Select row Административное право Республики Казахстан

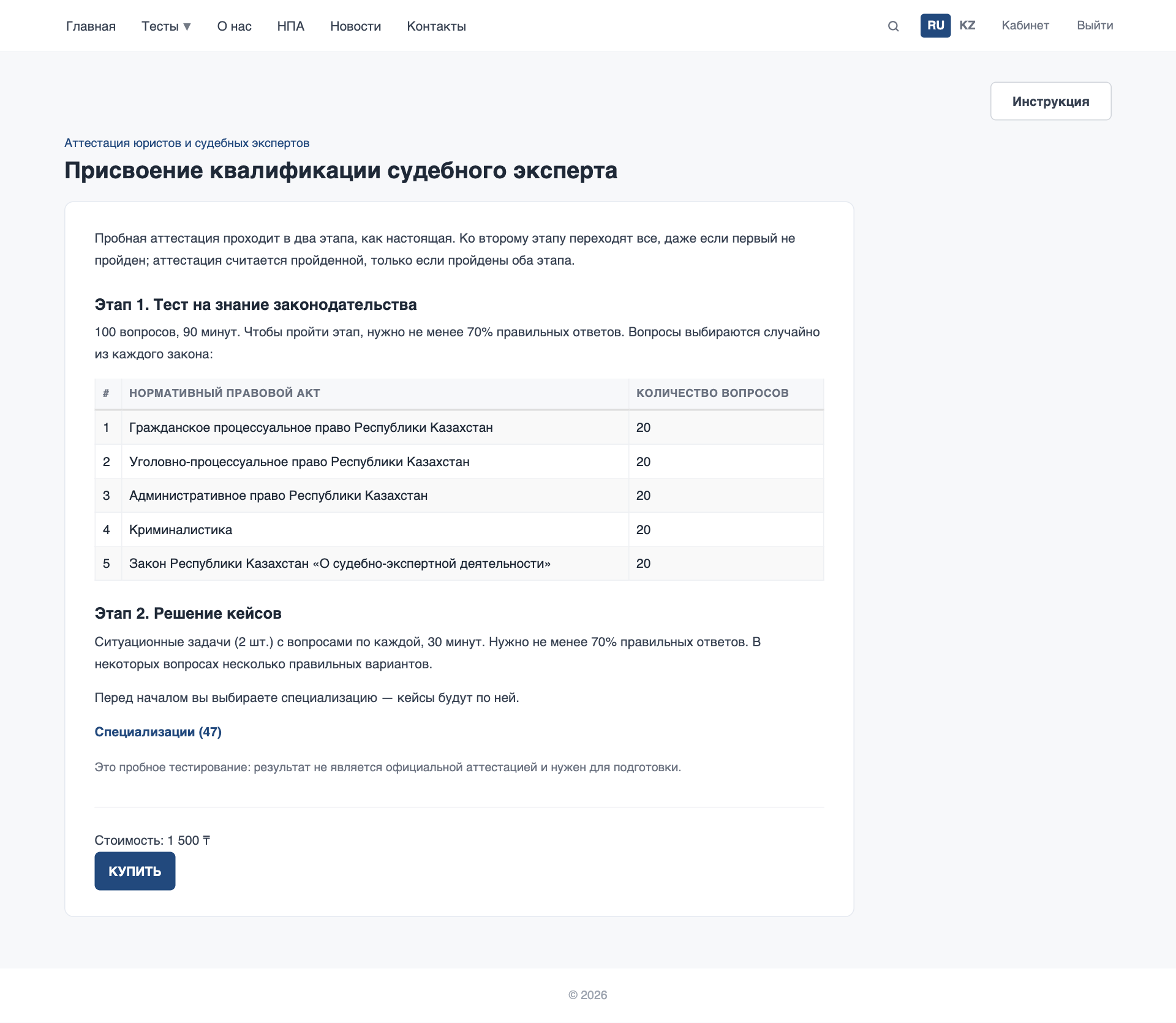459,496
